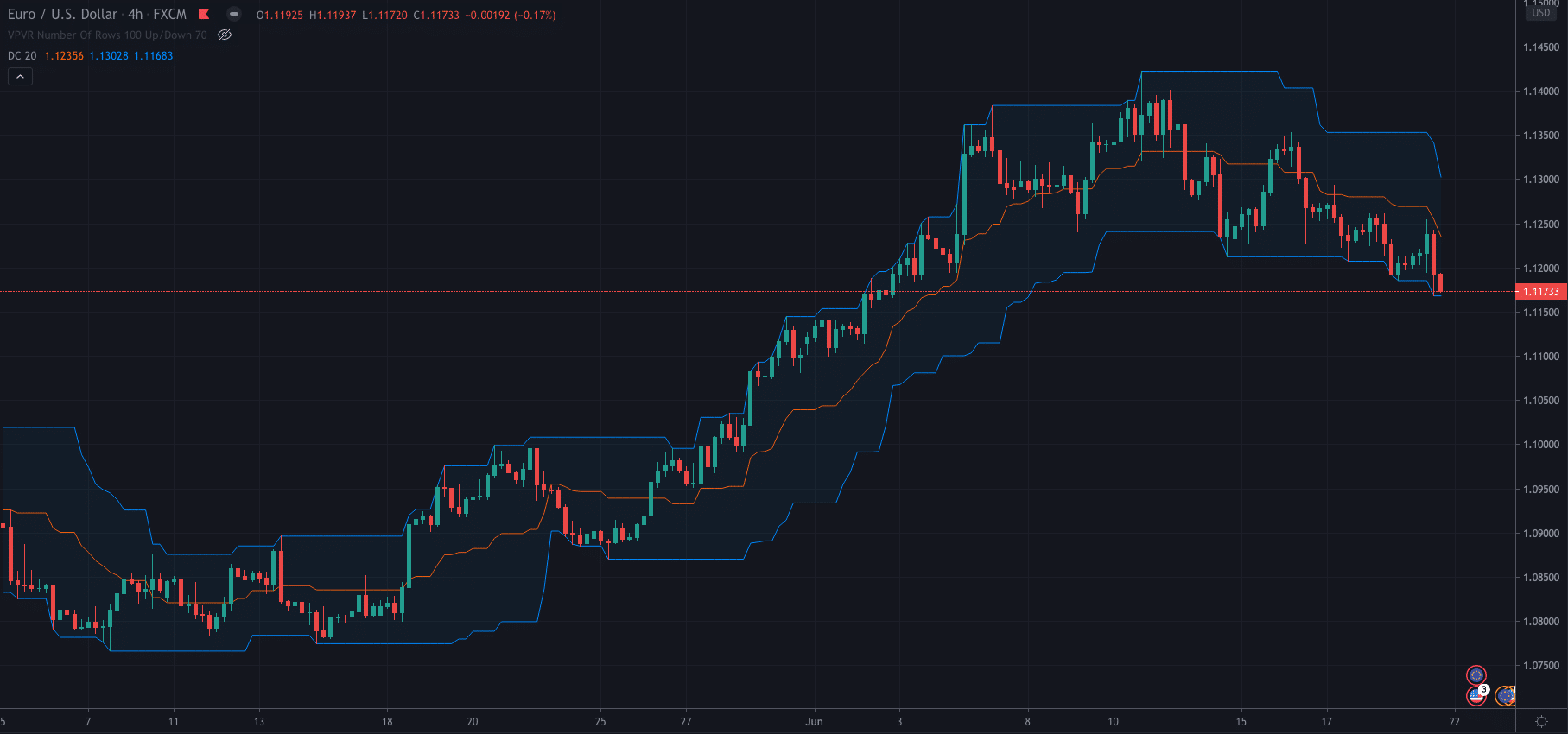
Task: Open the US flag economic event marker
Action: (1476, 695)
